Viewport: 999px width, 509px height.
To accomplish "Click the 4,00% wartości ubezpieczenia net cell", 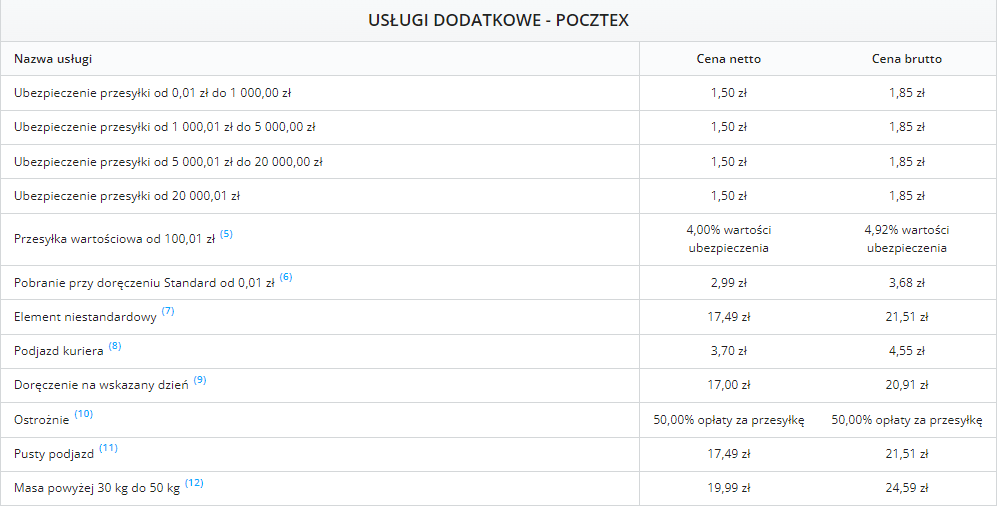I will click(x=728, y=239).
